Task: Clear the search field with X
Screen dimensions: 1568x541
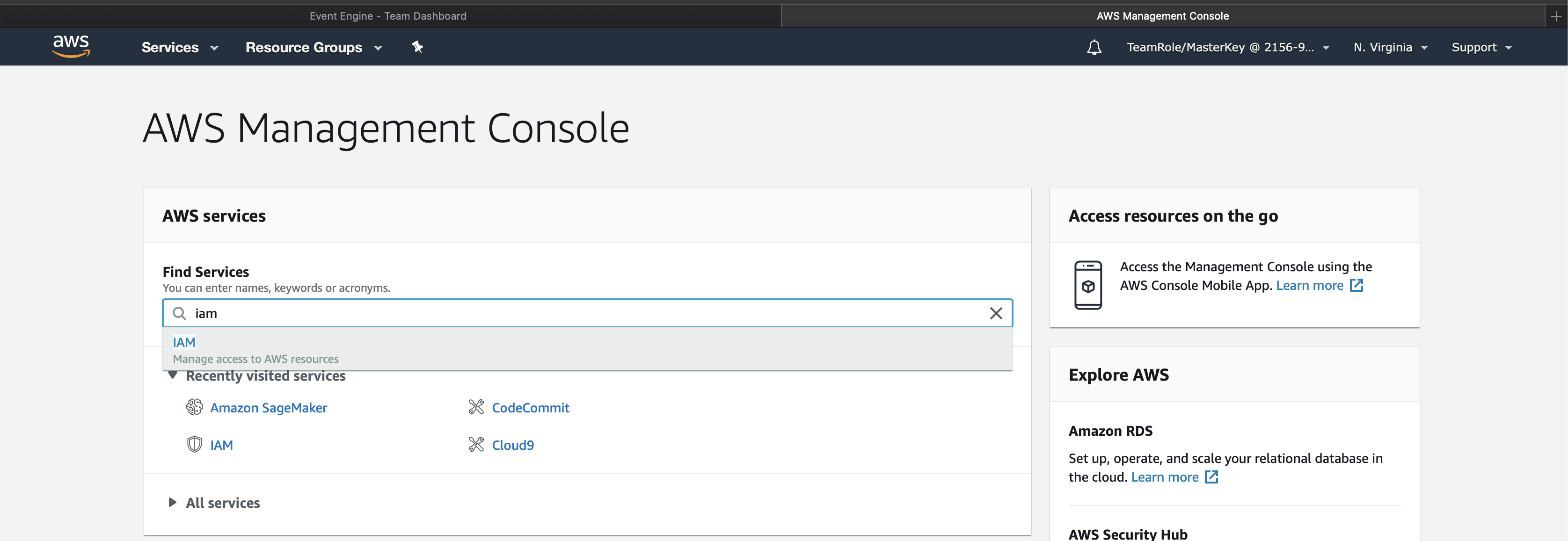Action: click(996, 313)
